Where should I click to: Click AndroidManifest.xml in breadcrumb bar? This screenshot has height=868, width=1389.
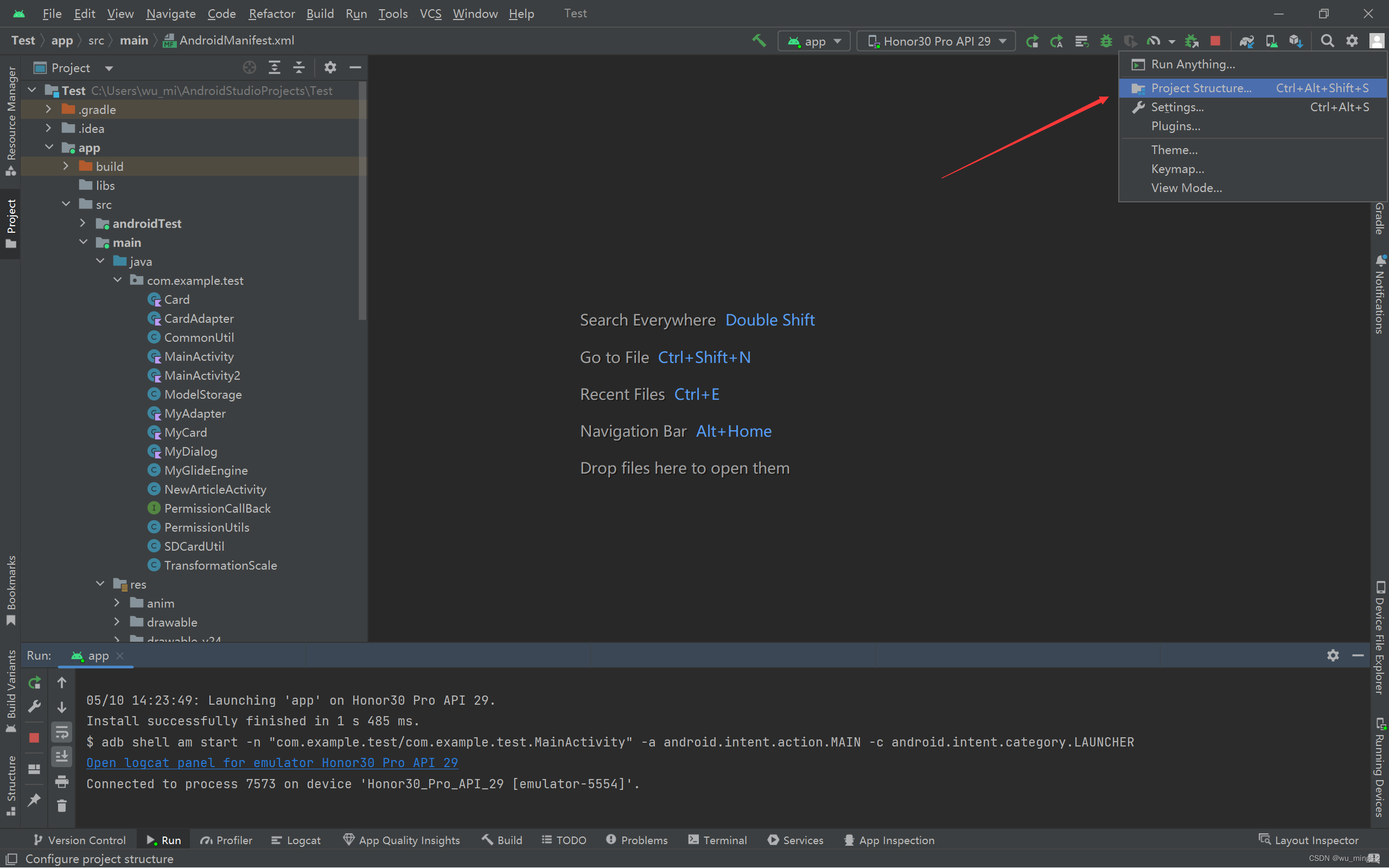tap(229, 40)
